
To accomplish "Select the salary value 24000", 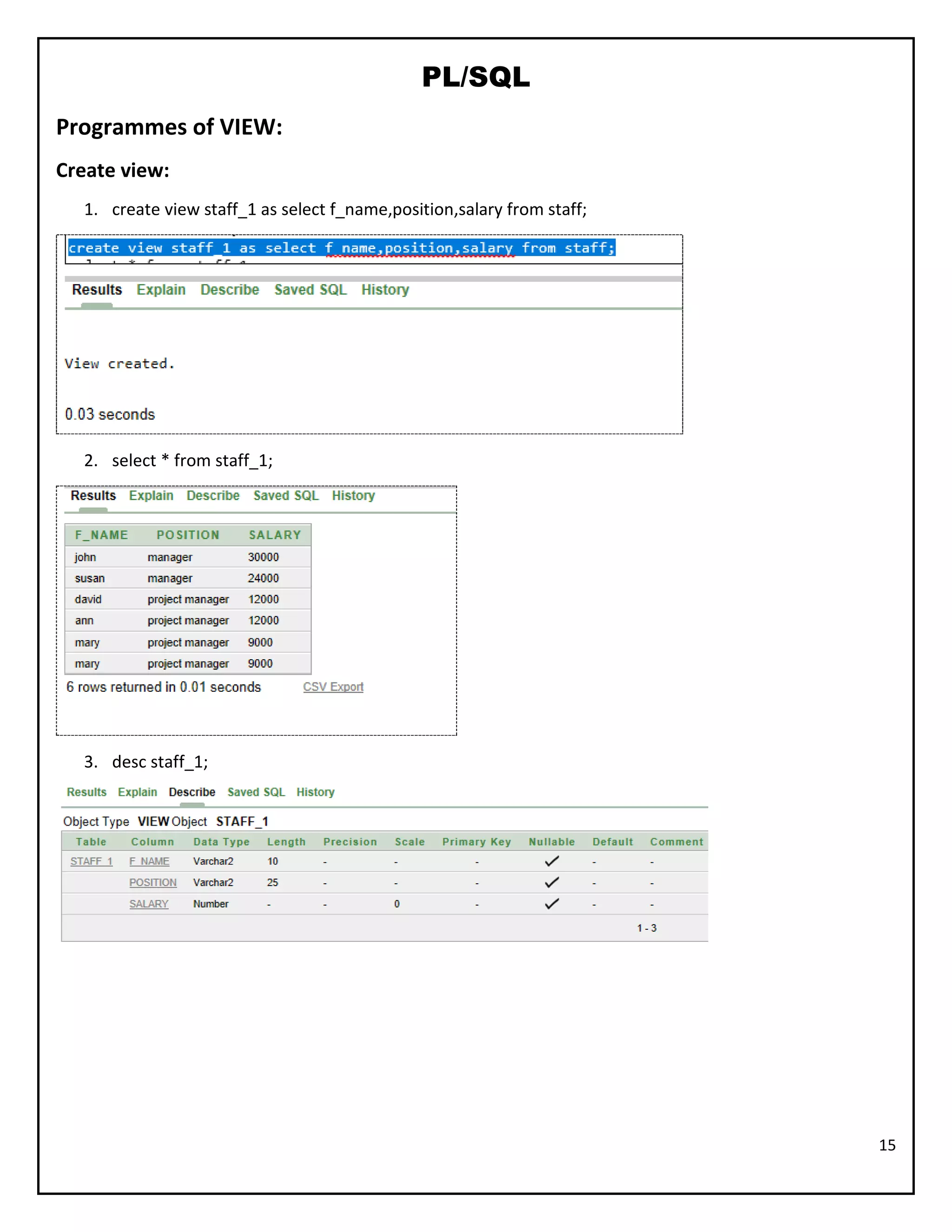I will [264, 578].
